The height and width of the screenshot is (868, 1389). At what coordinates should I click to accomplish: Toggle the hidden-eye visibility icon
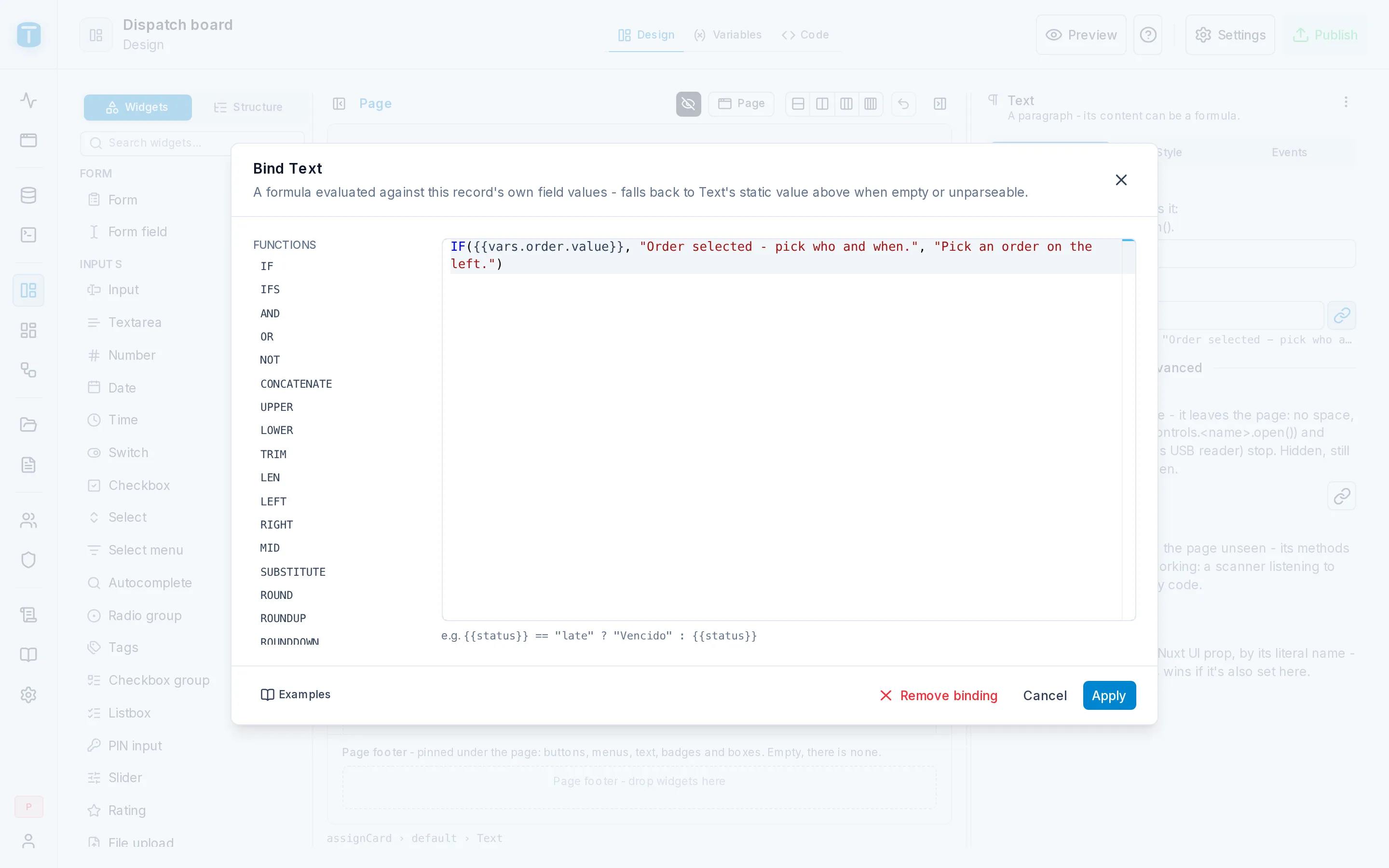click(688, 104)
